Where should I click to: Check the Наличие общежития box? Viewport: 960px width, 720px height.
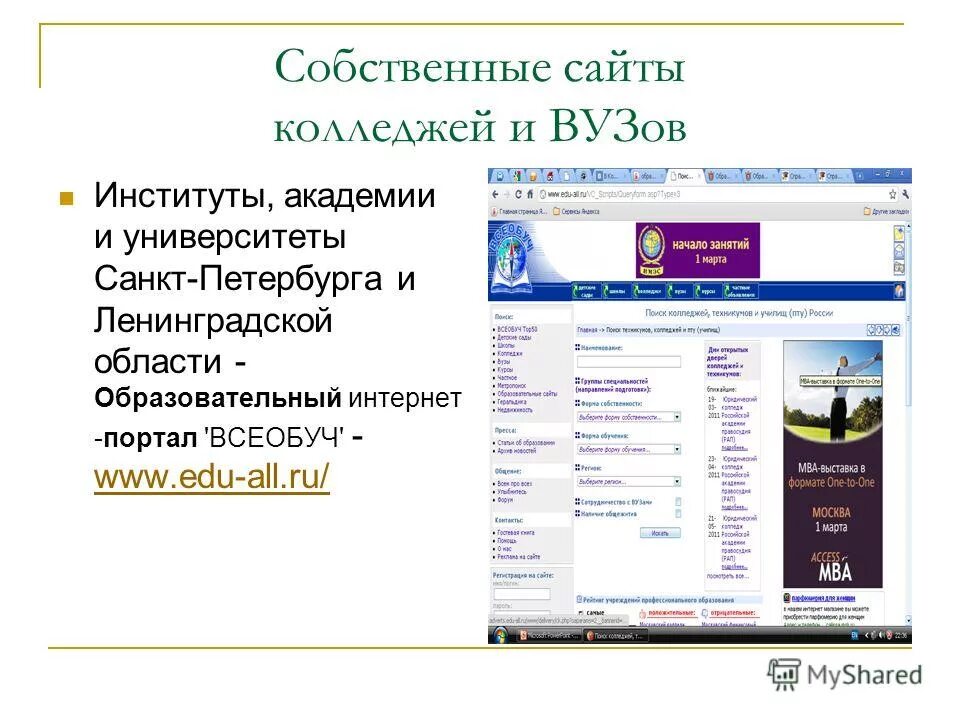[x=677, y=512]
